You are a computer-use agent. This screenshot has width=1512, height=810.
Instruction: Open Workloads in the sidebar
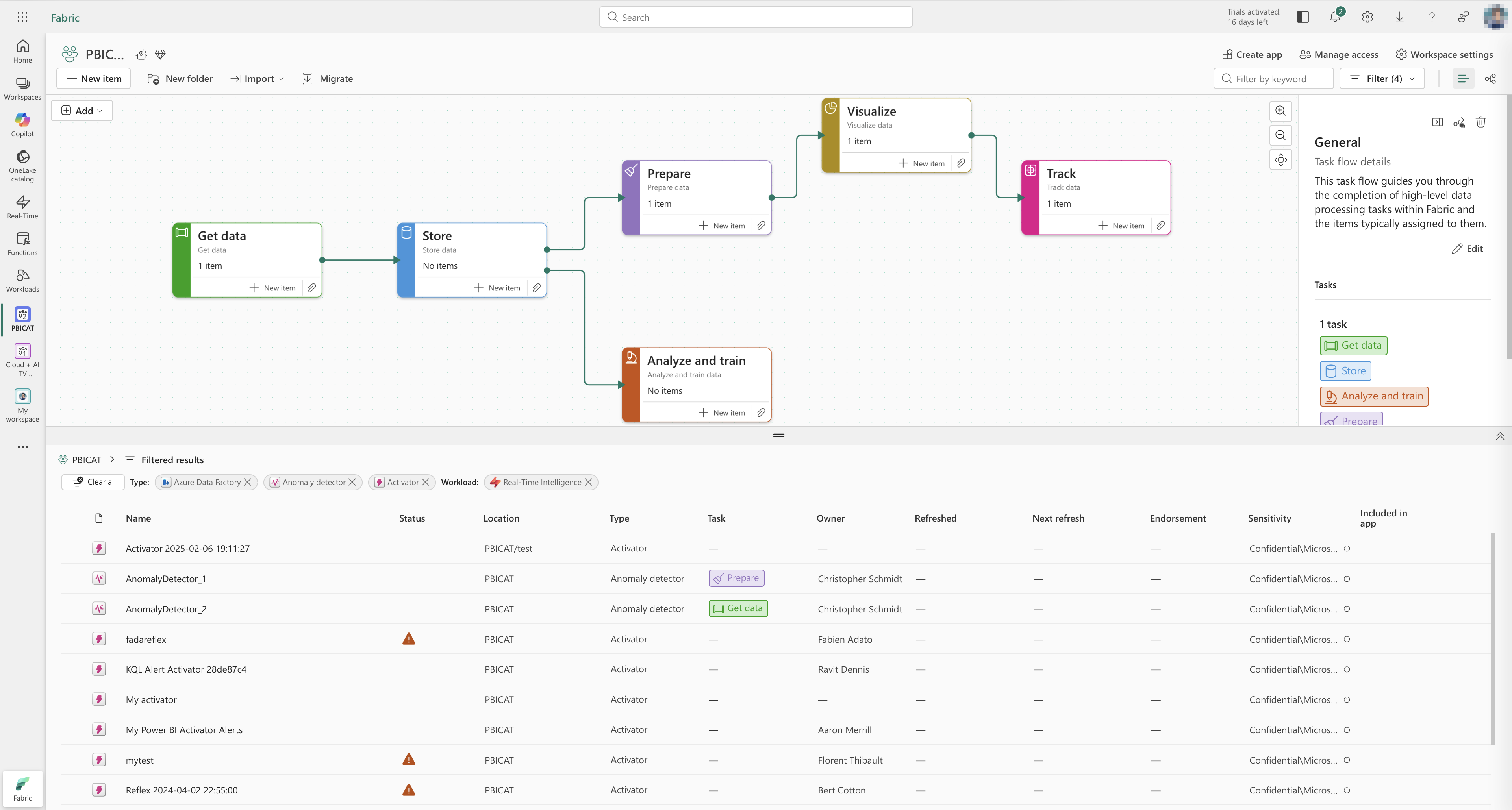click(22, 280)
